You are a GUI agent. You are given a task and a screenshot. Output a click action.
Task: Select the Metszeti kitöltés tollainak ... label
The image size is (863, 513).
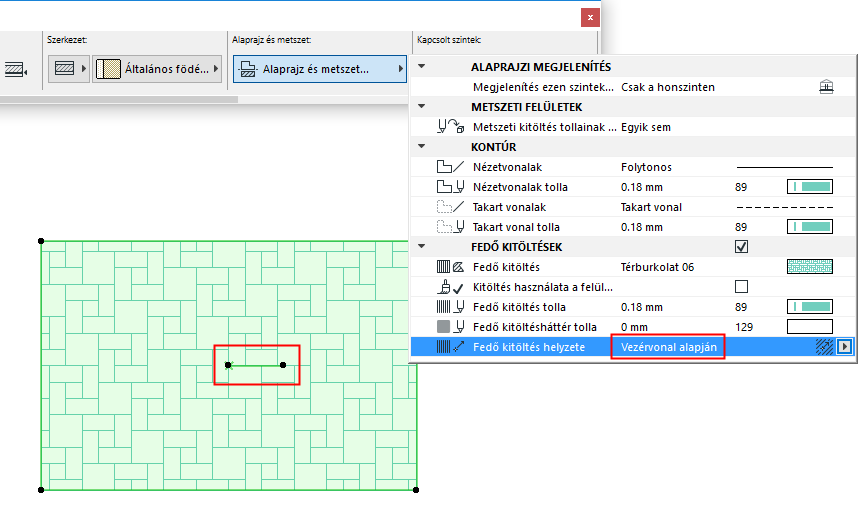tap(545, 127)
